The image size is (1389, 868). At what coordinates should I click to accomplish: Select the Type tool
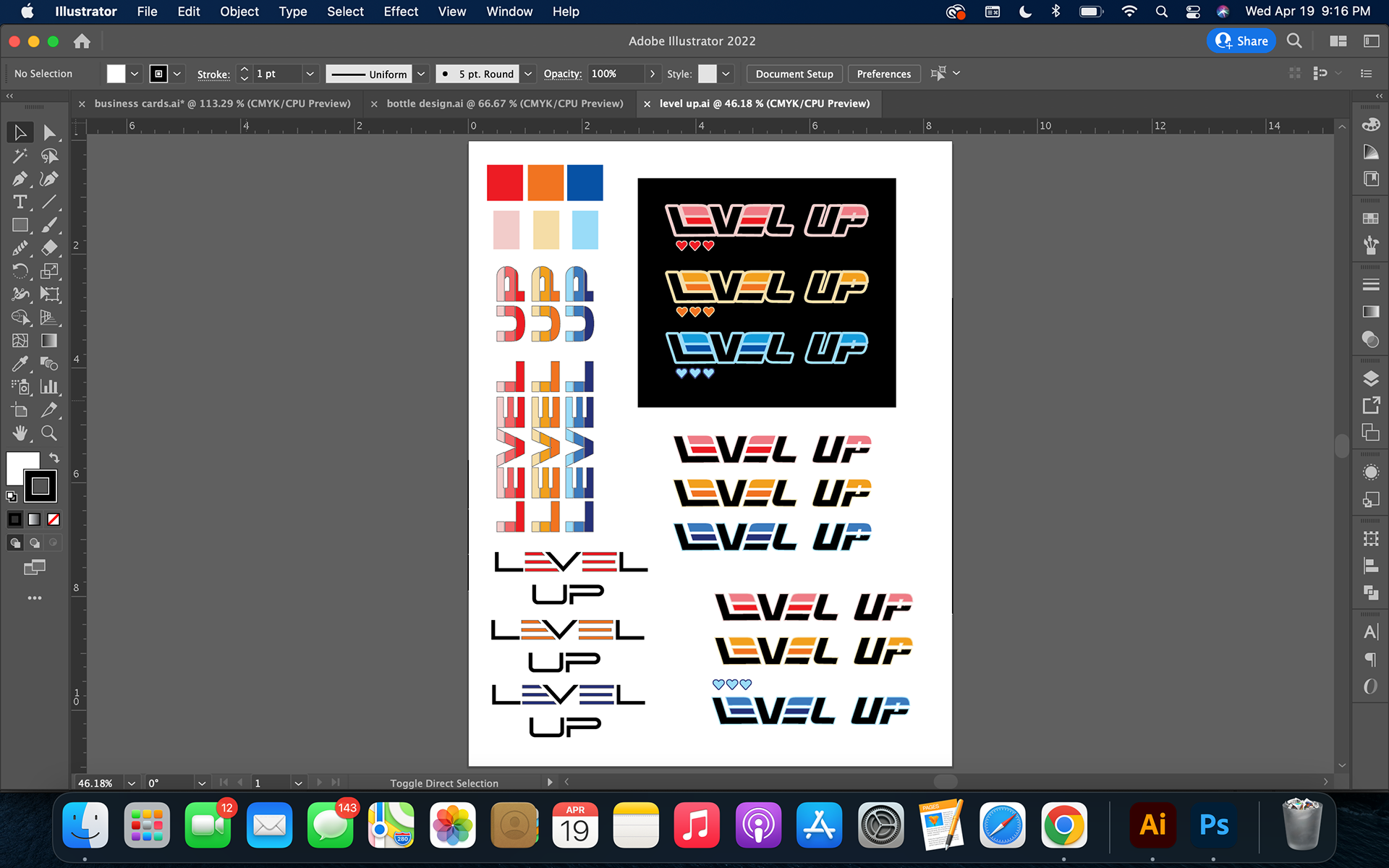[20, 202]
